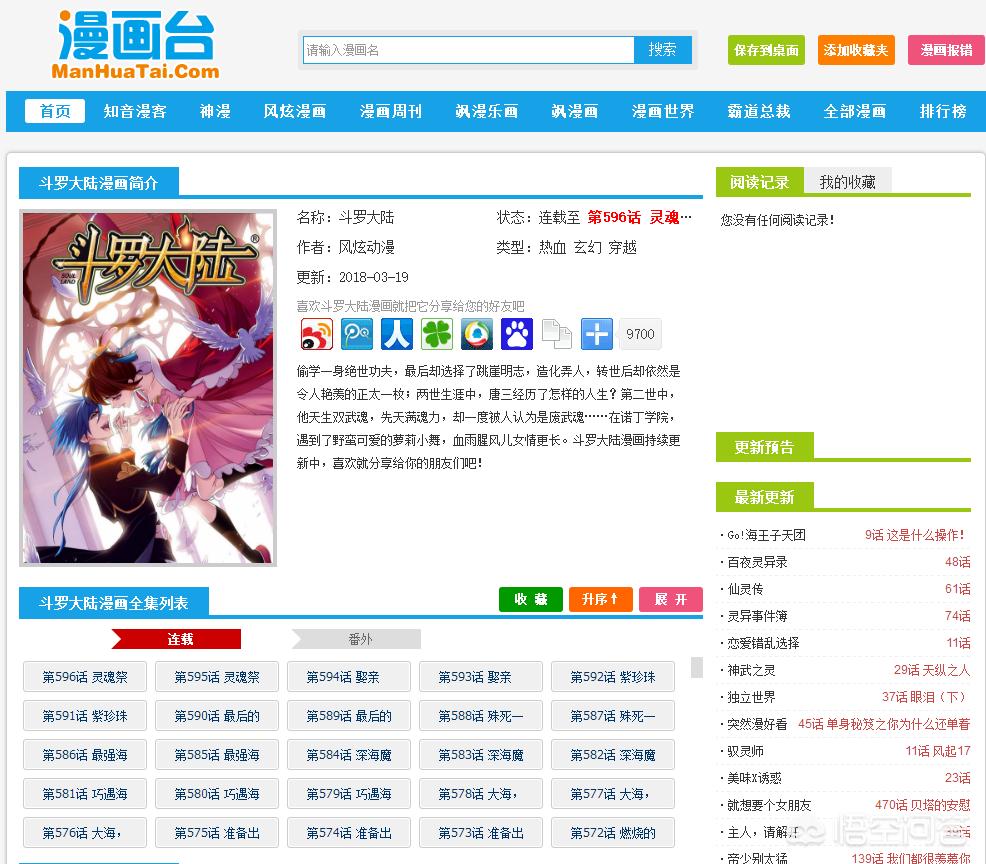Open chapter 第594话 娶亲
Screen dimensions: 986x864
click(349, 677)
